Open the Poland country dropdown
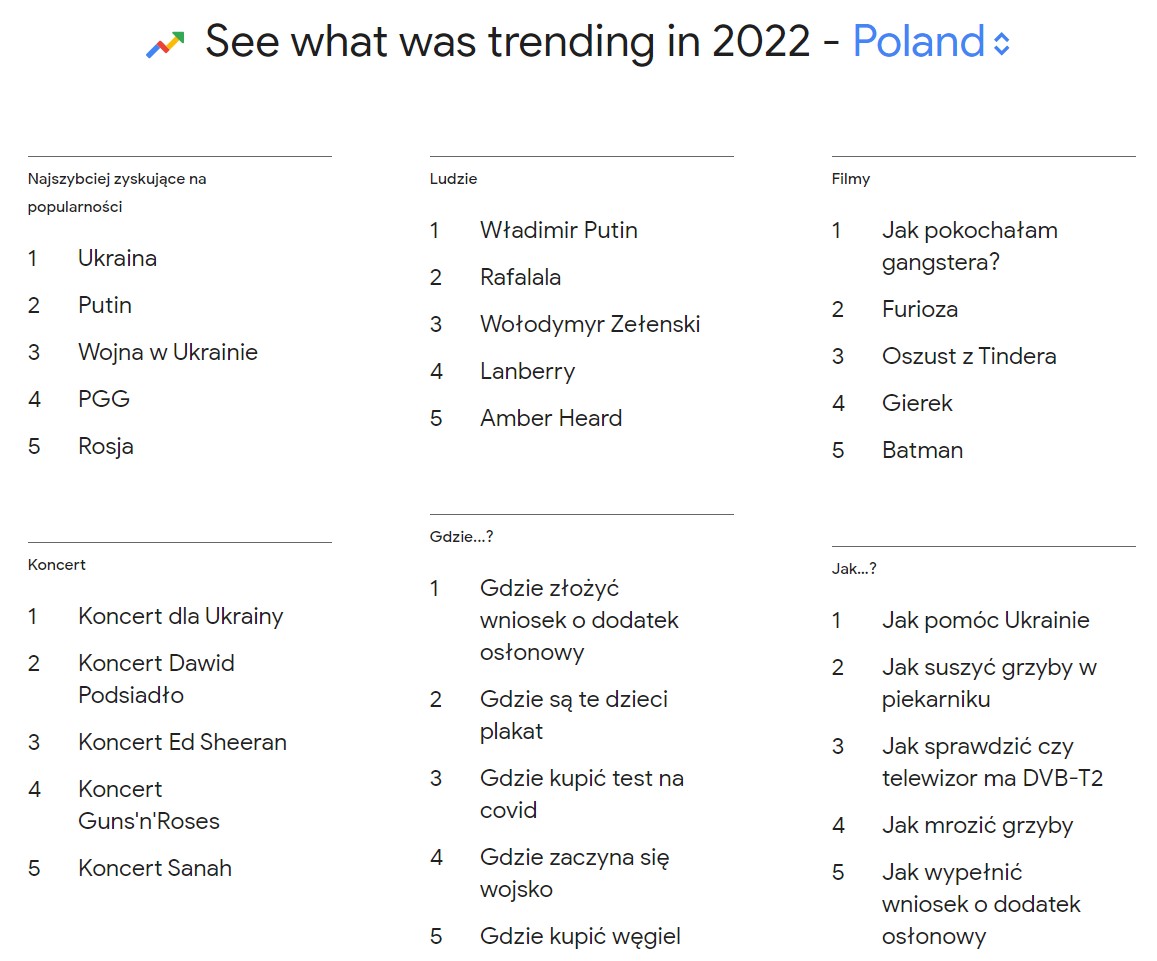Viewport: 1157px width, 961px height. (918, 42)
